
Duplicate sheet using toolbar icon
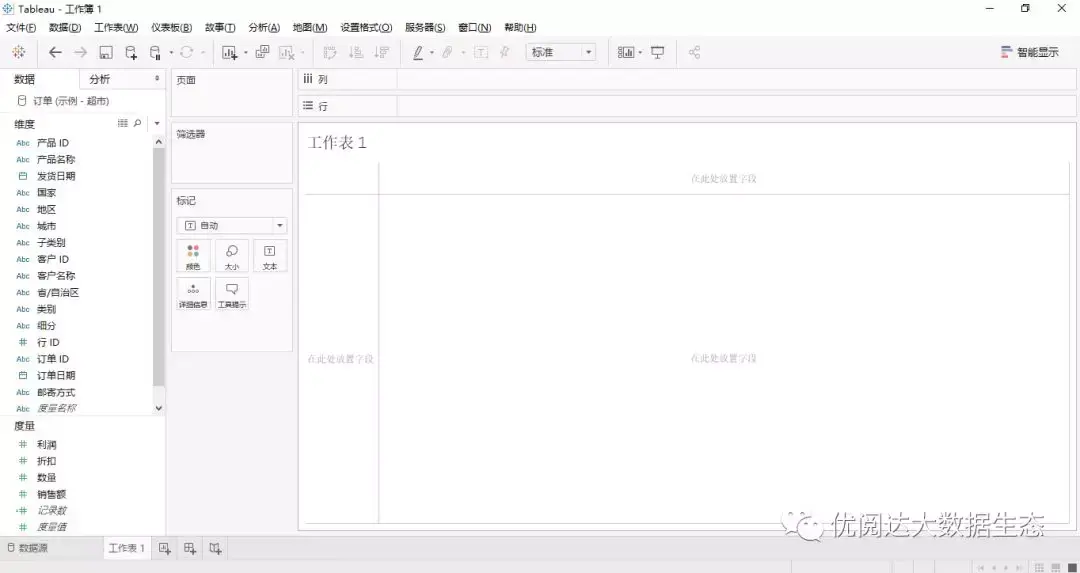[262, 52]
